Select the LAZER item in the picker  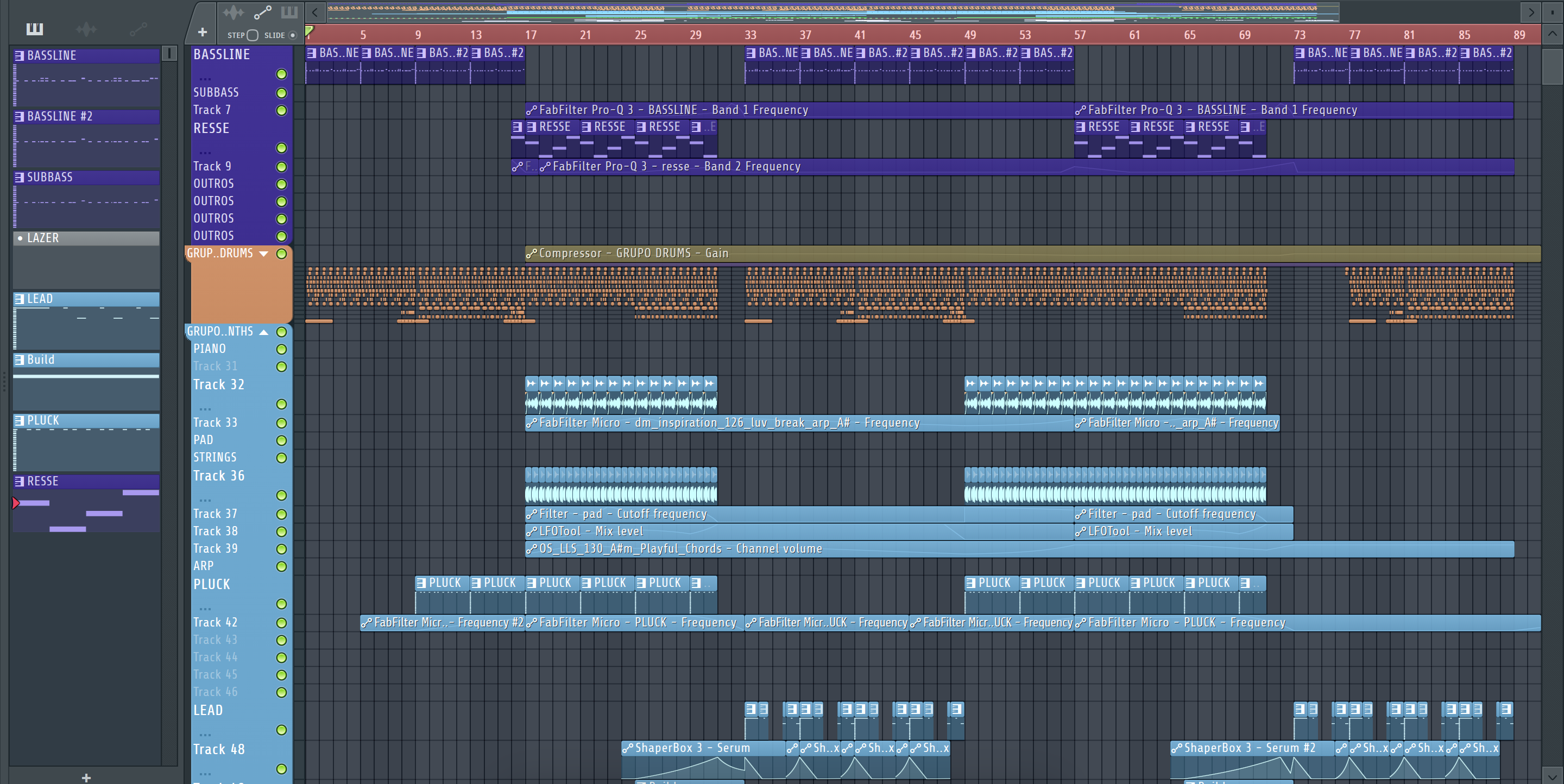(86, 238)
